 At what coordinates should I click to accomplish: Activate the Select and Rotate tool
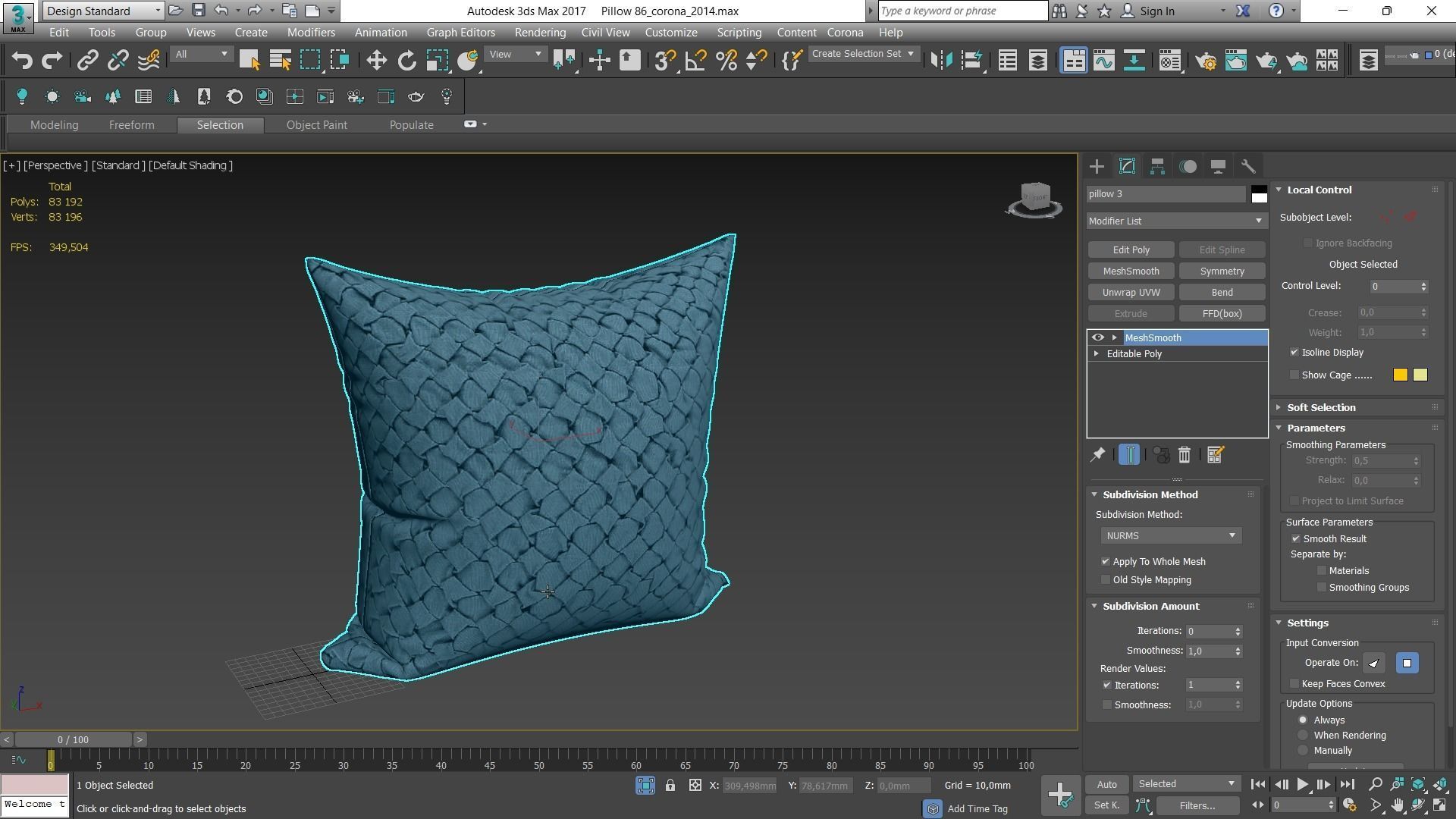406,60
